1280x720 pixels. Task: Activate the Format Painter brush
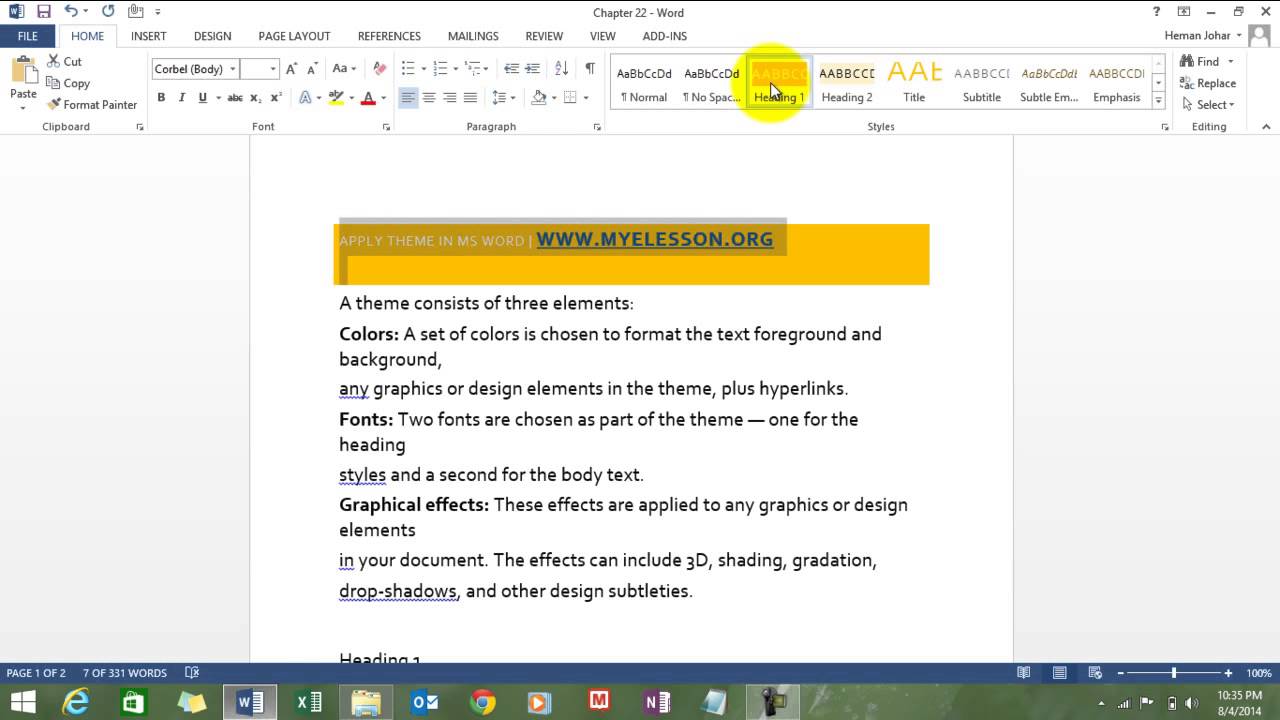(x=92, y=104)
